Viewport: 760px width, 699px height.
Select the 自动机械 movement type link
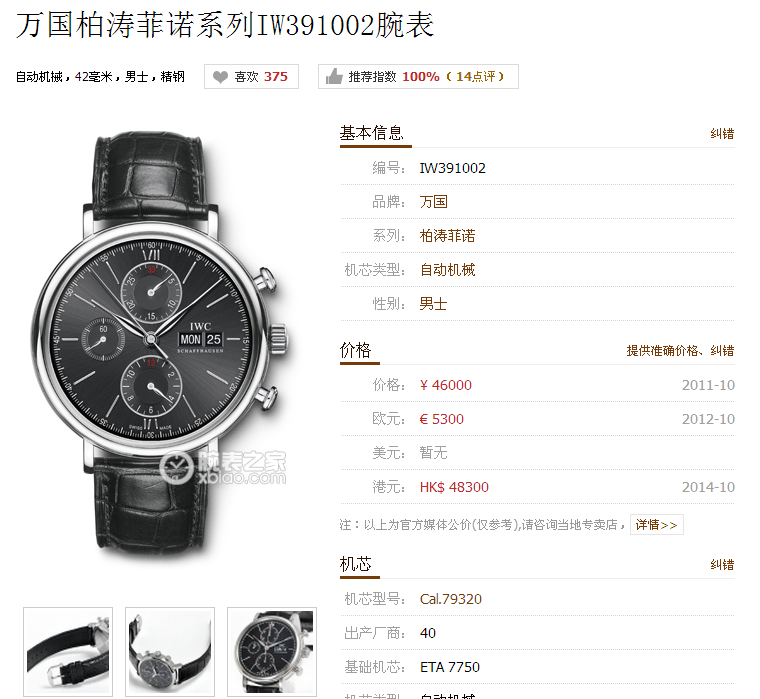click(447, 270)
